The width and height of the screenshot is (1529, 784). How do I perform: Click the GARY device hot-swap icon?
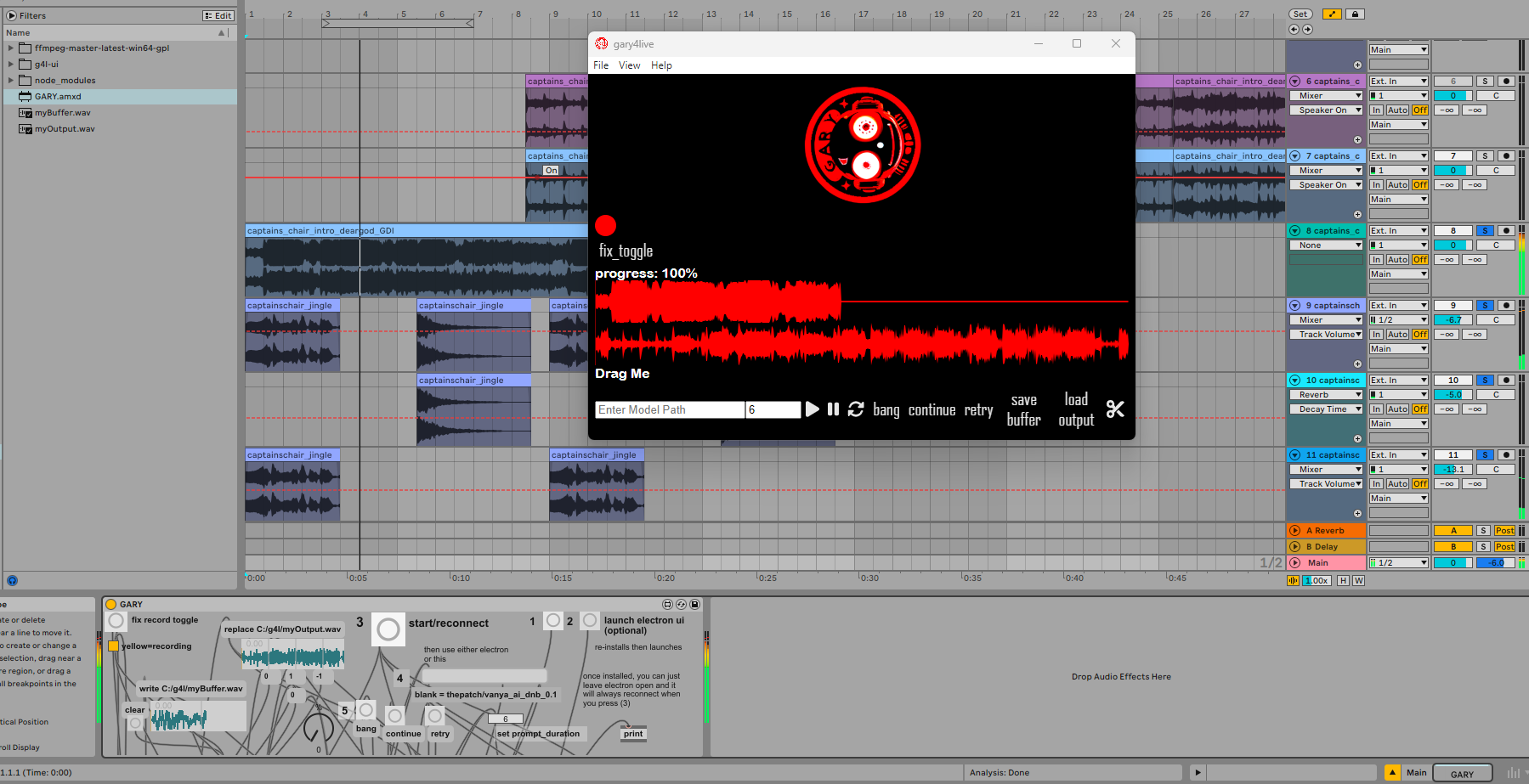(681, 605)
